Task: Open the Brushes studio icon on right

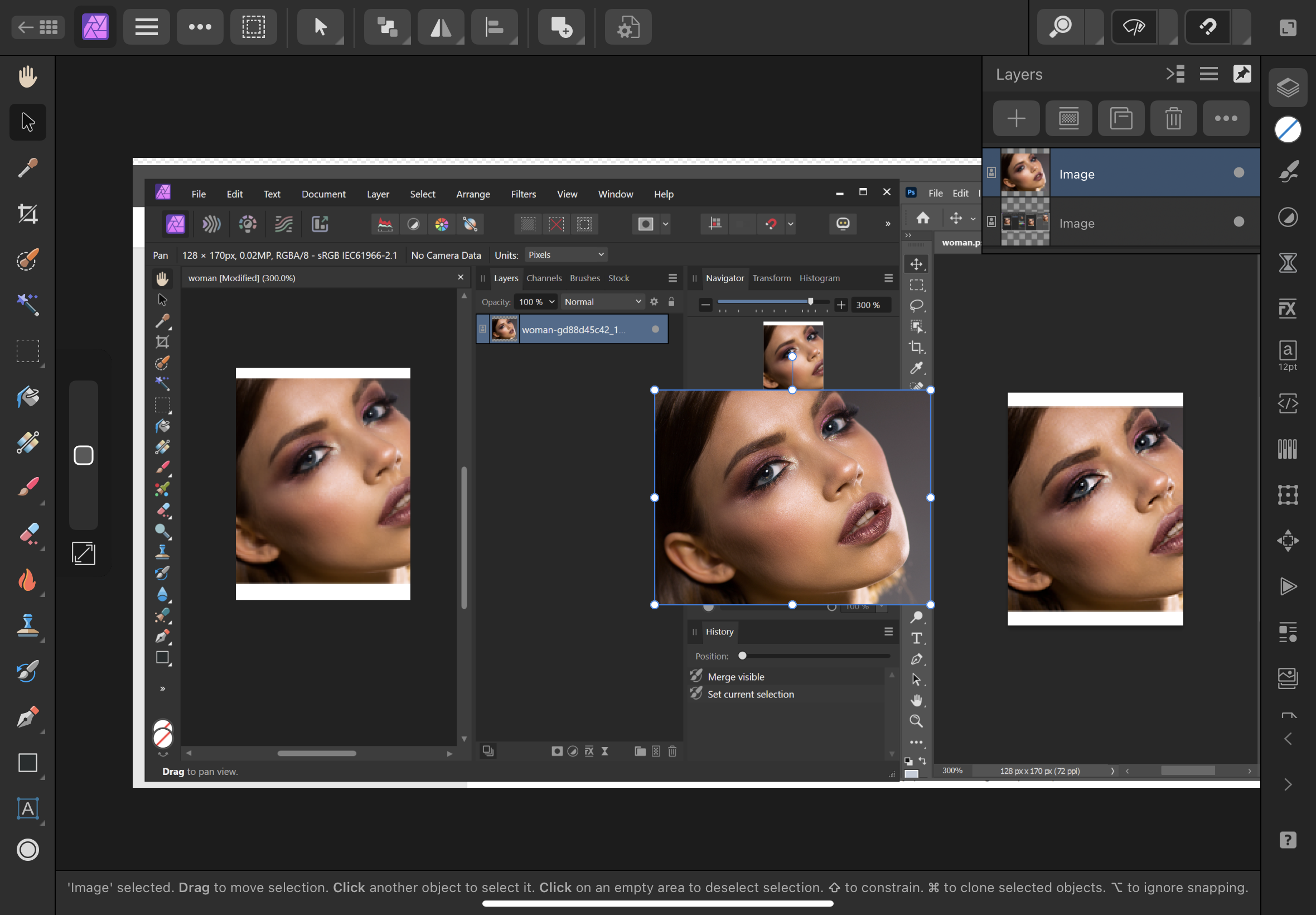Action: pyautogui.click(x=1288, y=171)
